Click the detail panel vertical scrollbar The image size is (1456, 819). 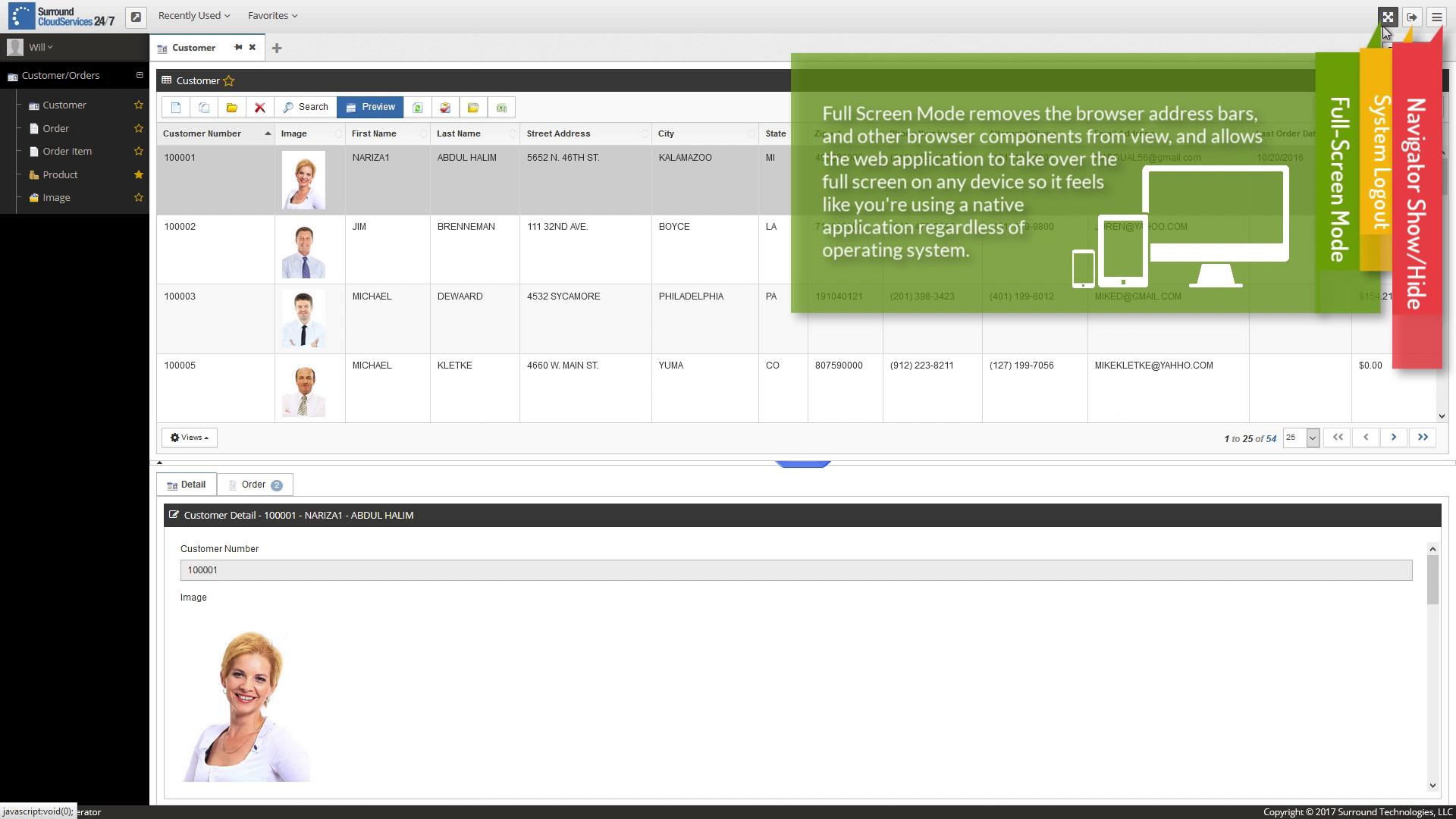pos(1432,580)
